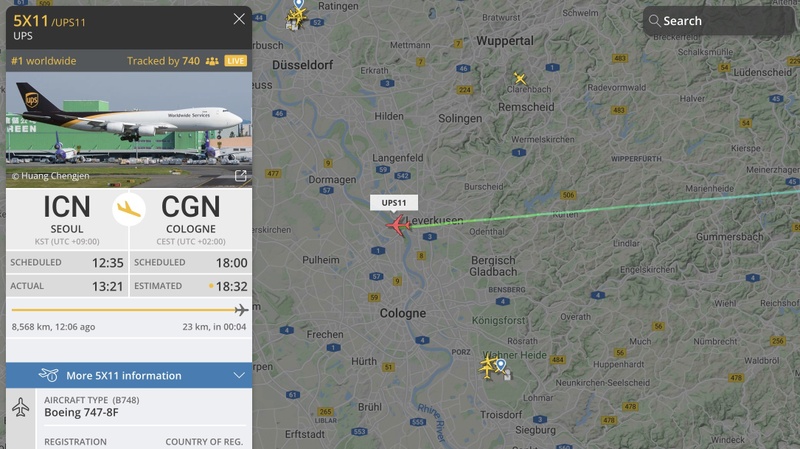Select the yellow aircraft cluster near Ratingen
This screenshot has width=800, height=449.
click(296, 19)
